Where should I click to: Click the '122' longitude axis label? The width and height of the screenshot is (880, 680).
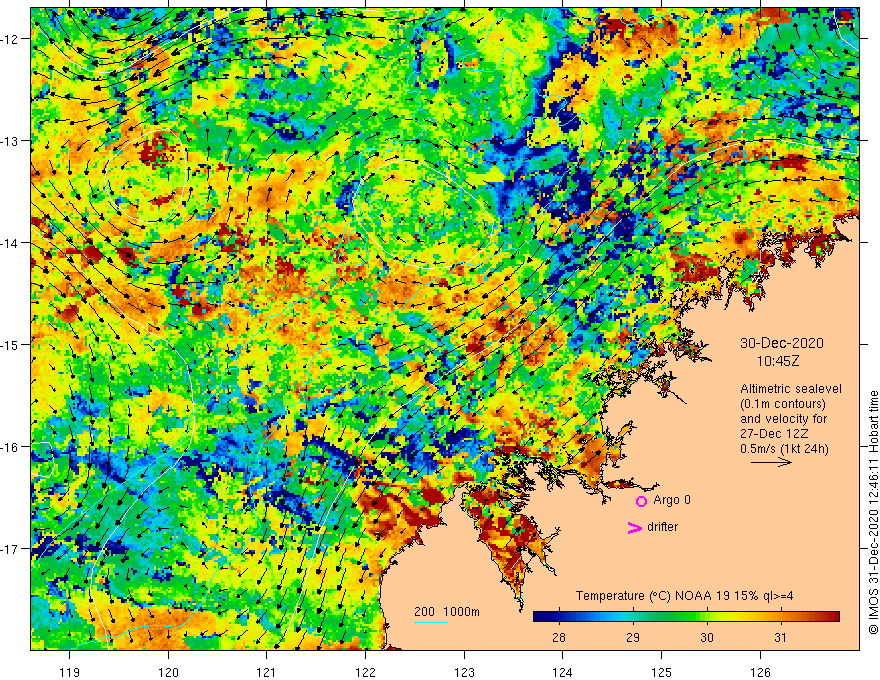tap(365, 672)
